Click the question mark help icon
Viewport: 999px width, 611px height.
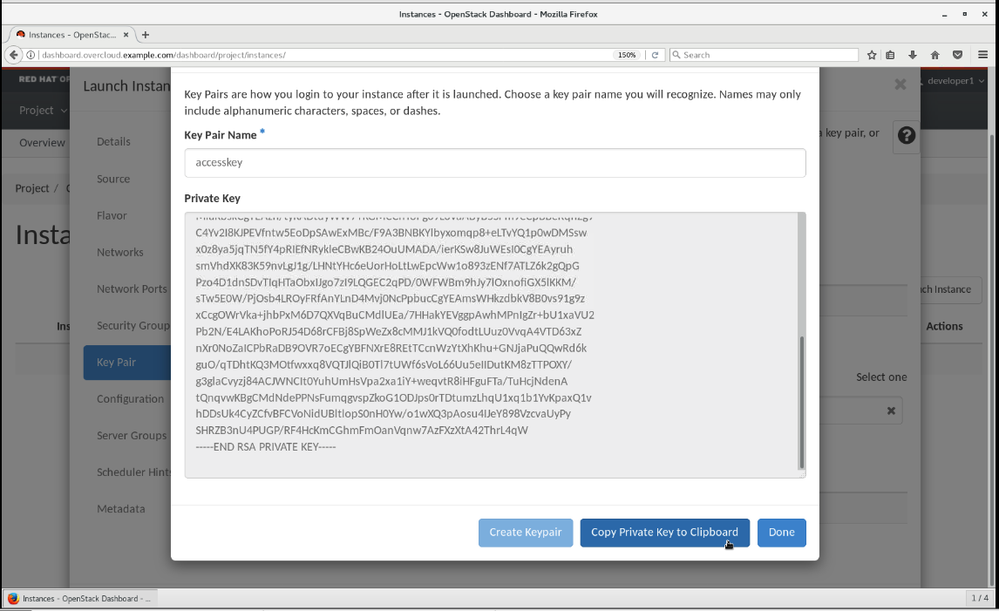point(906,135)
